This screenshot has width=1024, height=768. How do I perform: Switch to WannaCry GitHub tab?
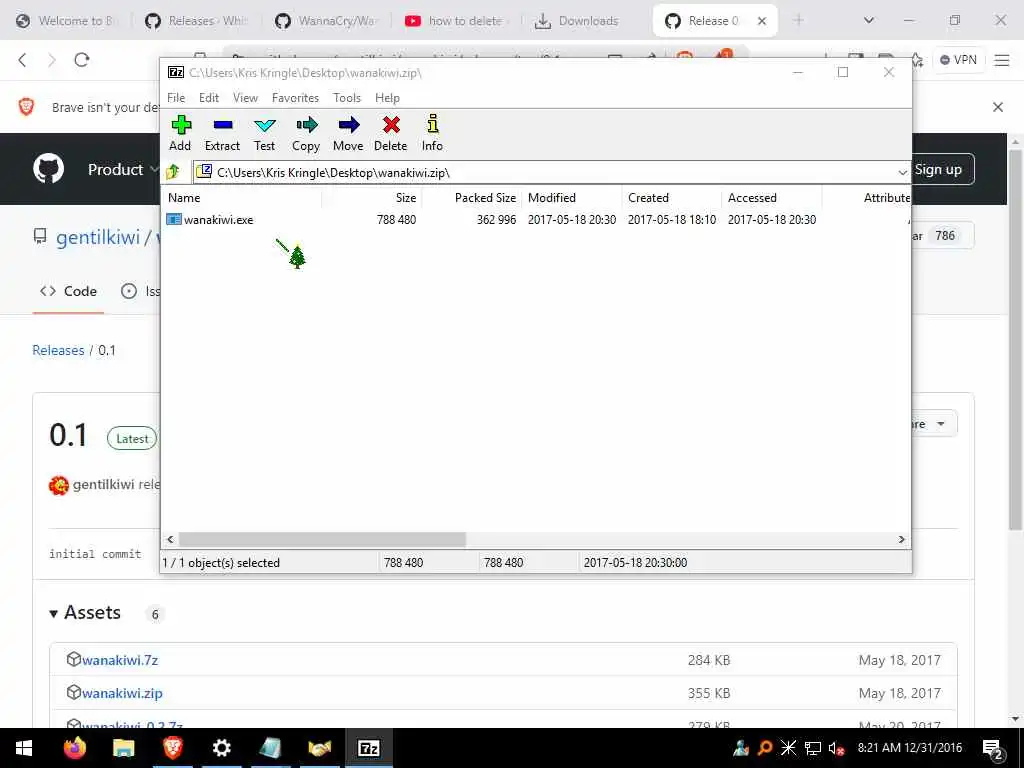click(x=325, y=21)
